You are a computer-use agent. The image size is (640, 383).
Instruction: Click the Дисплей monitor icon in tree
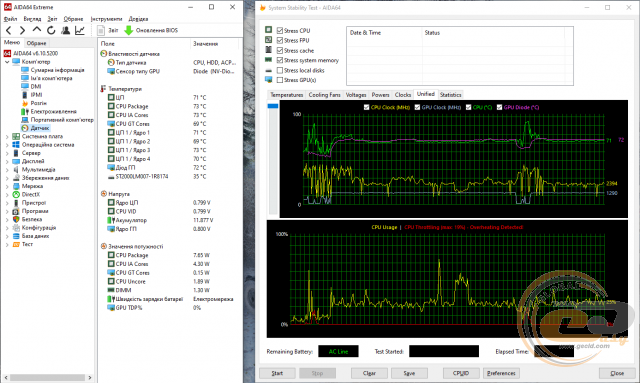tap(16, 161)
